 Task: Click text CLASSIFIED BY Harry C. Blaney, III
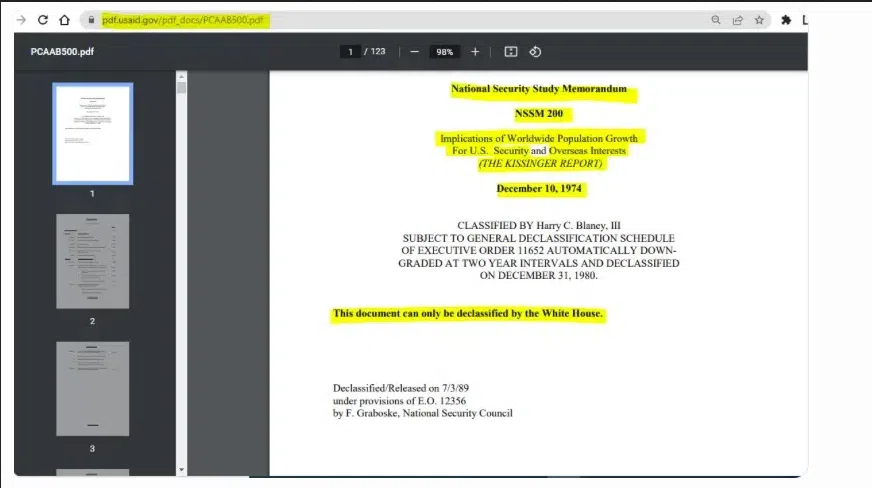[x=538, y=226]
